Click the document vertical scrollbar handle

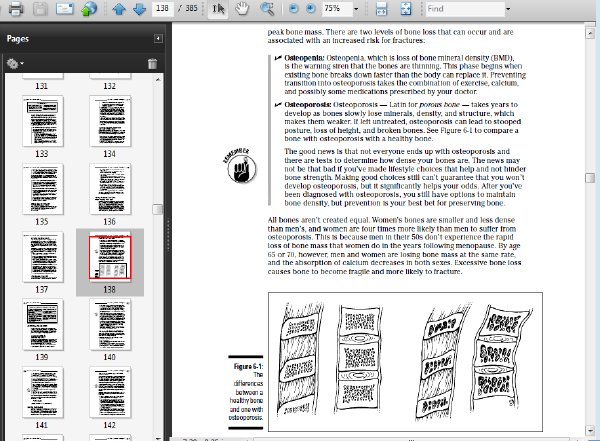pyautogui.click(x=590, y=178)
